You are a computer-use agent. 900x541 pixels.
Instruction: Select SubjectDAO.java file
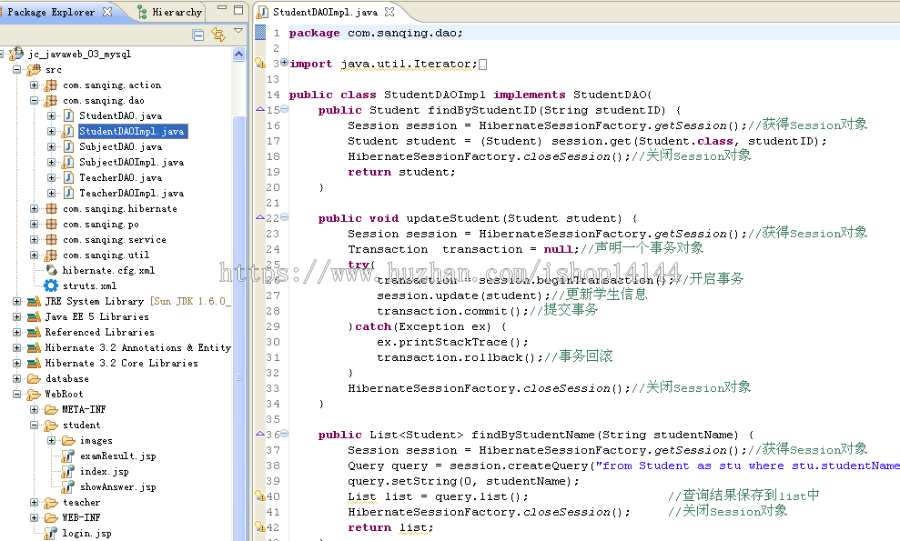(x=121, y=147)
